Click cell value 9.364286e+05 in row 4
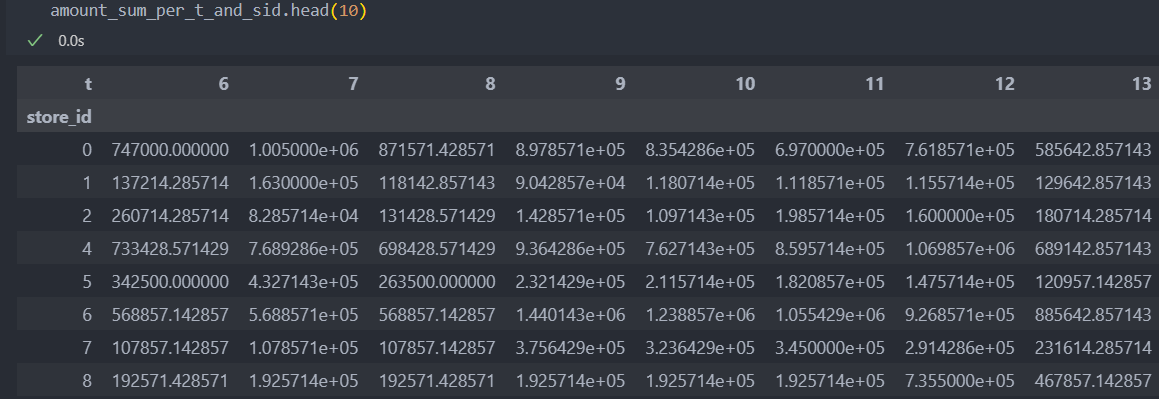This screenshot has width=1159, height=399. (571, 248)
